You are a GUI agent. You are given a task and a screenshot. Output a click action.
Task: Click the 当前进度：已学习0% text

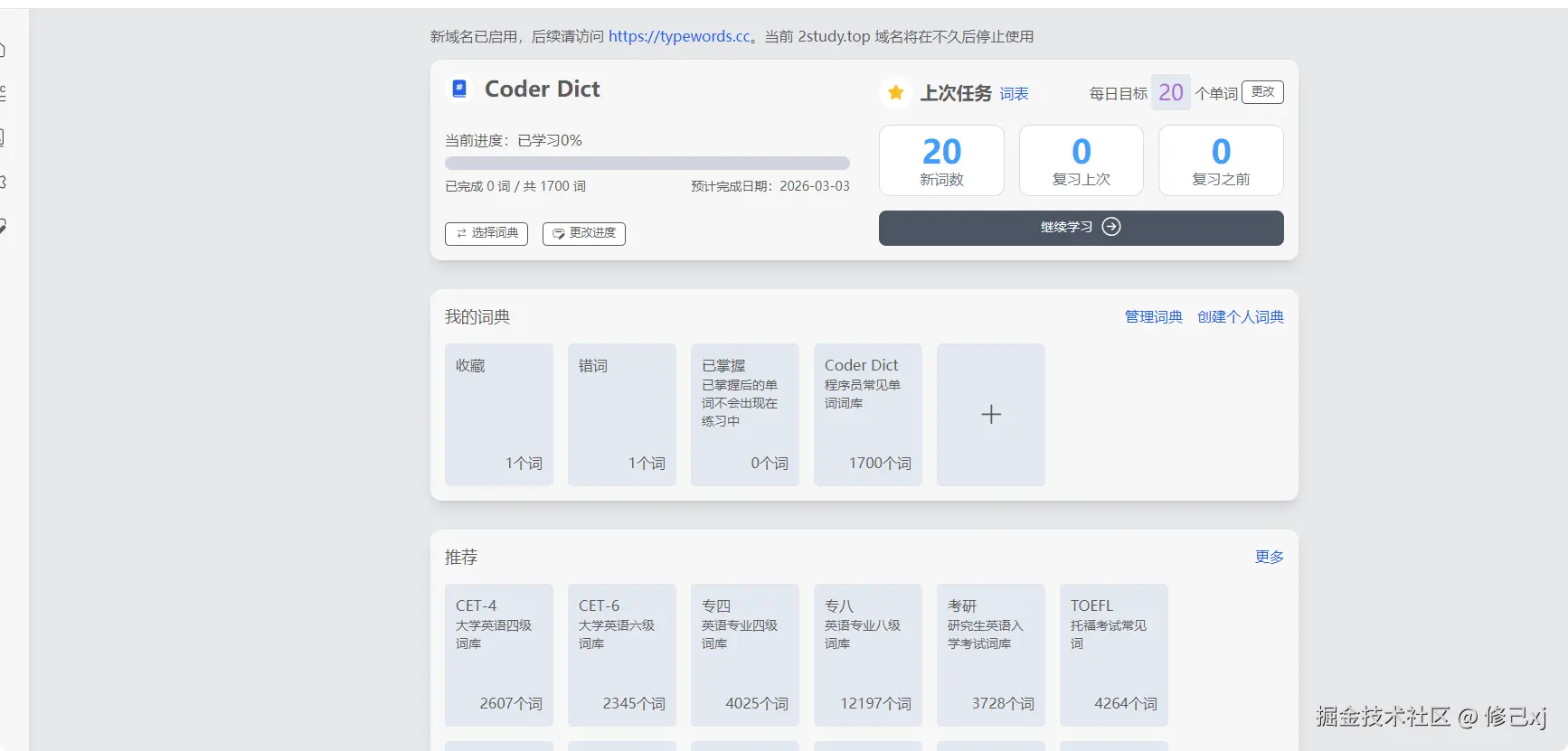(x=514, y=141)
